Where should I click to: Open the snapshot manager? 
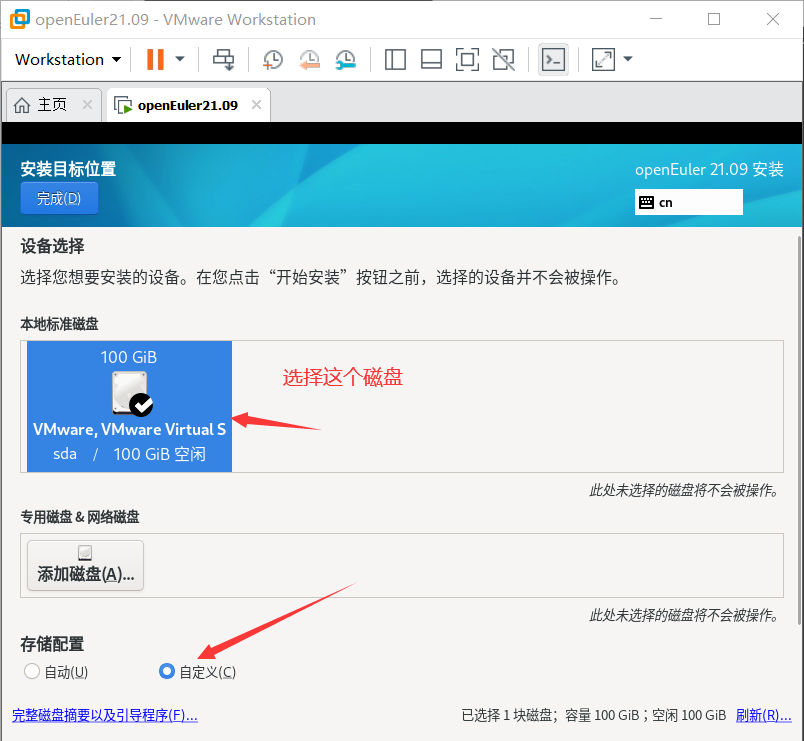pos(346,59)
